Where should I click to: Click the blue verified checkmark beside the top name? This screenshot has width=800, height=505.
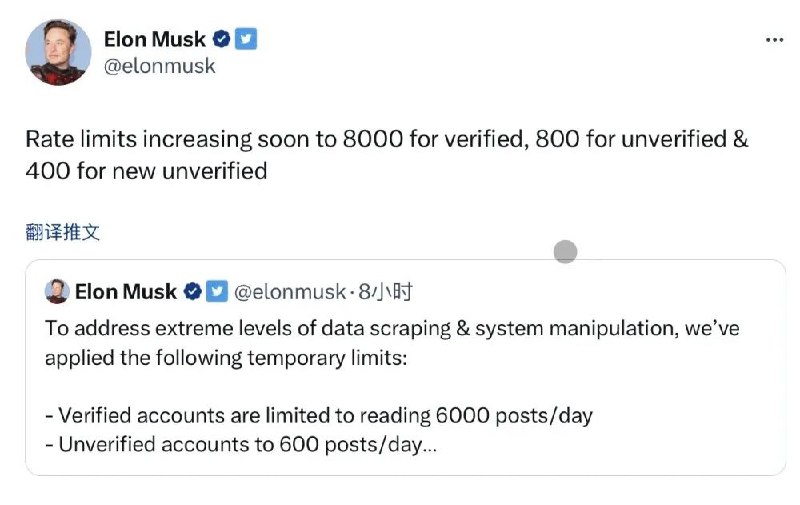[222, 40]
